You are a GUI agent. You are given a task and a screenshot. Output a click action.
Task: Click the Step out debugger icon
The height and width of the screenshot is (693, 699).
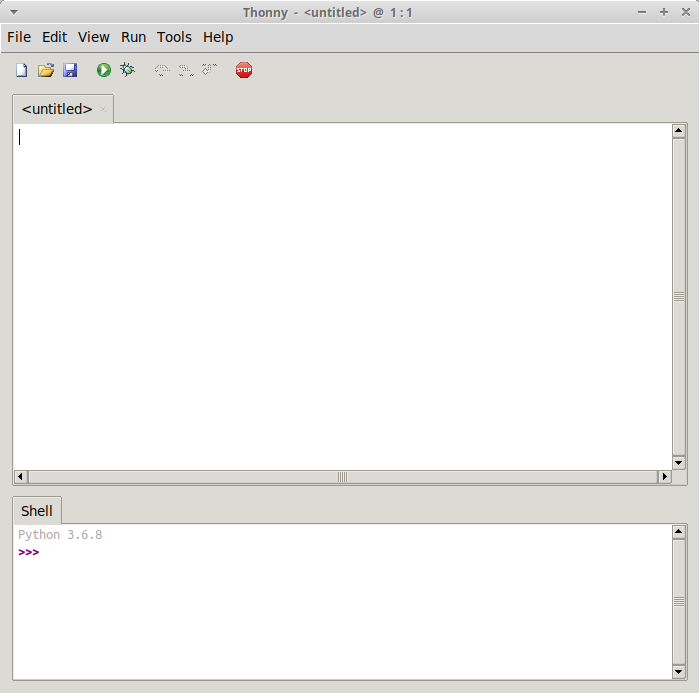point(209,70)
